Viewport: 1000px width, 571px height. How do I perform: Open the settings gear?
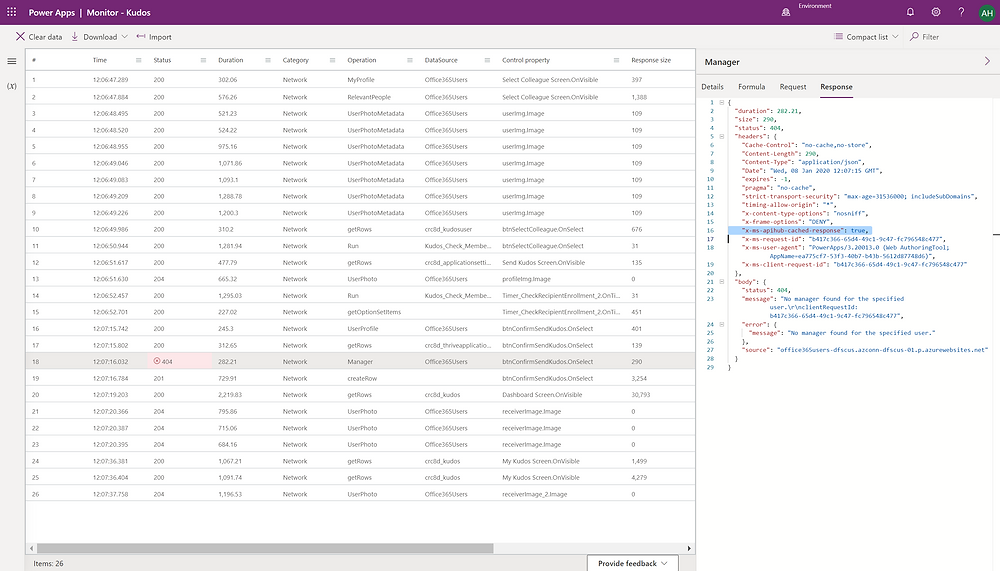point(936,12)
